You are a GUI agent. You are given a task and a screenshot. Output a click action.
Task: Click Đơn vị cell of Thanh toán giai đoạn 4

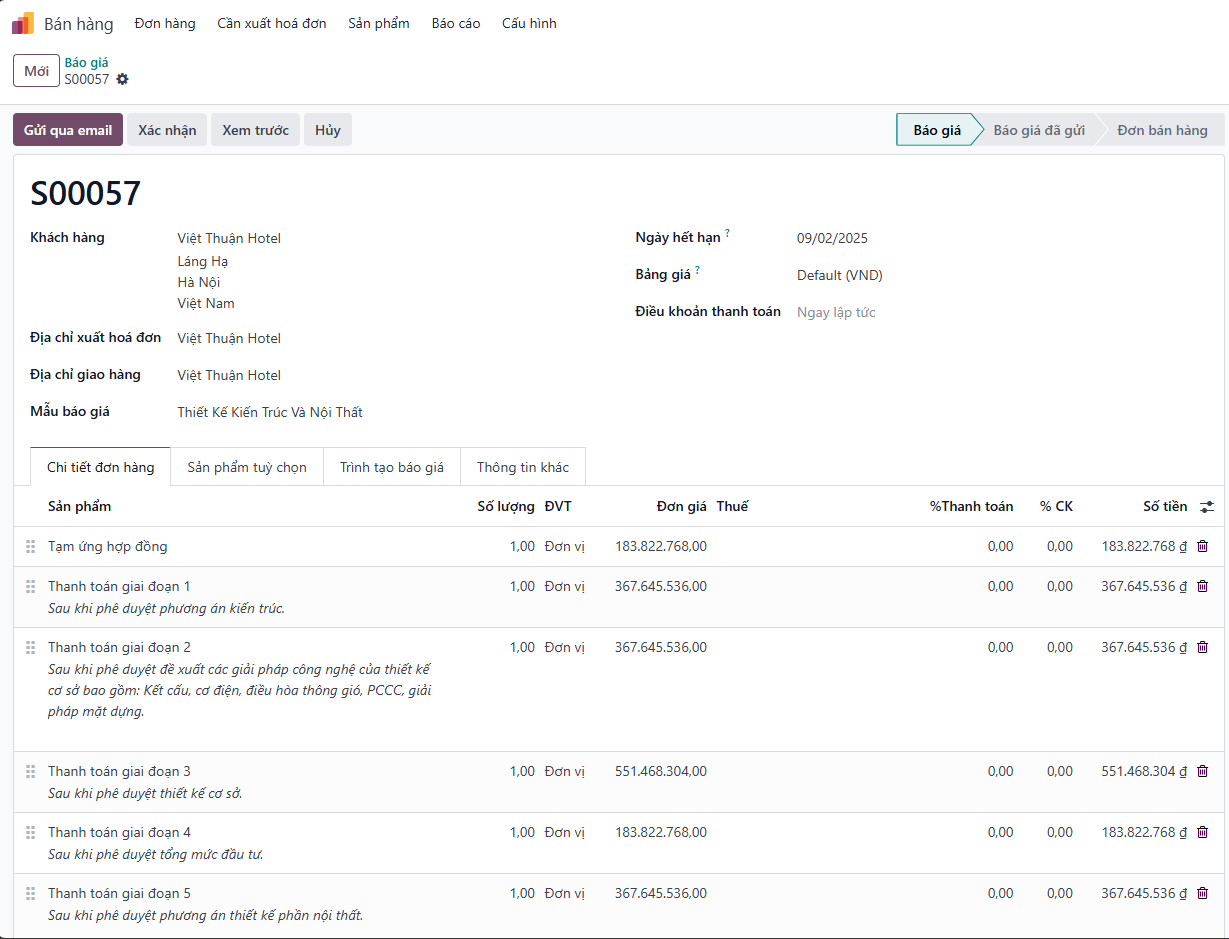point(564,832)
